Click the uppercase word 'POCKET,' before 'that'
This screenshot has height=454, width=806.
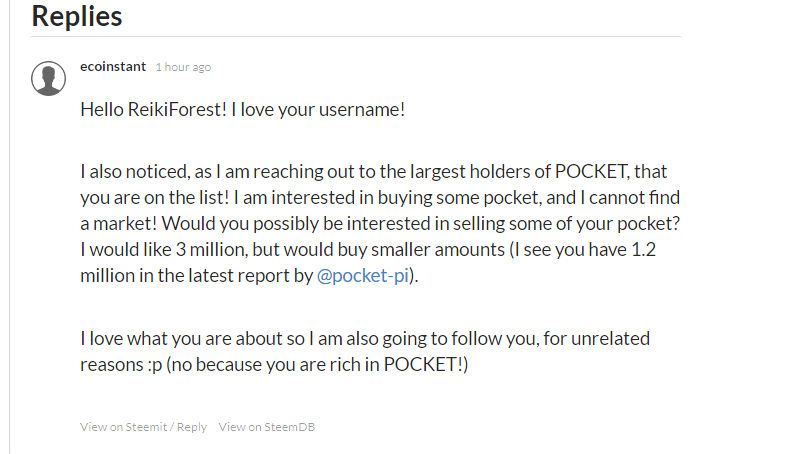tap(592, 171)
